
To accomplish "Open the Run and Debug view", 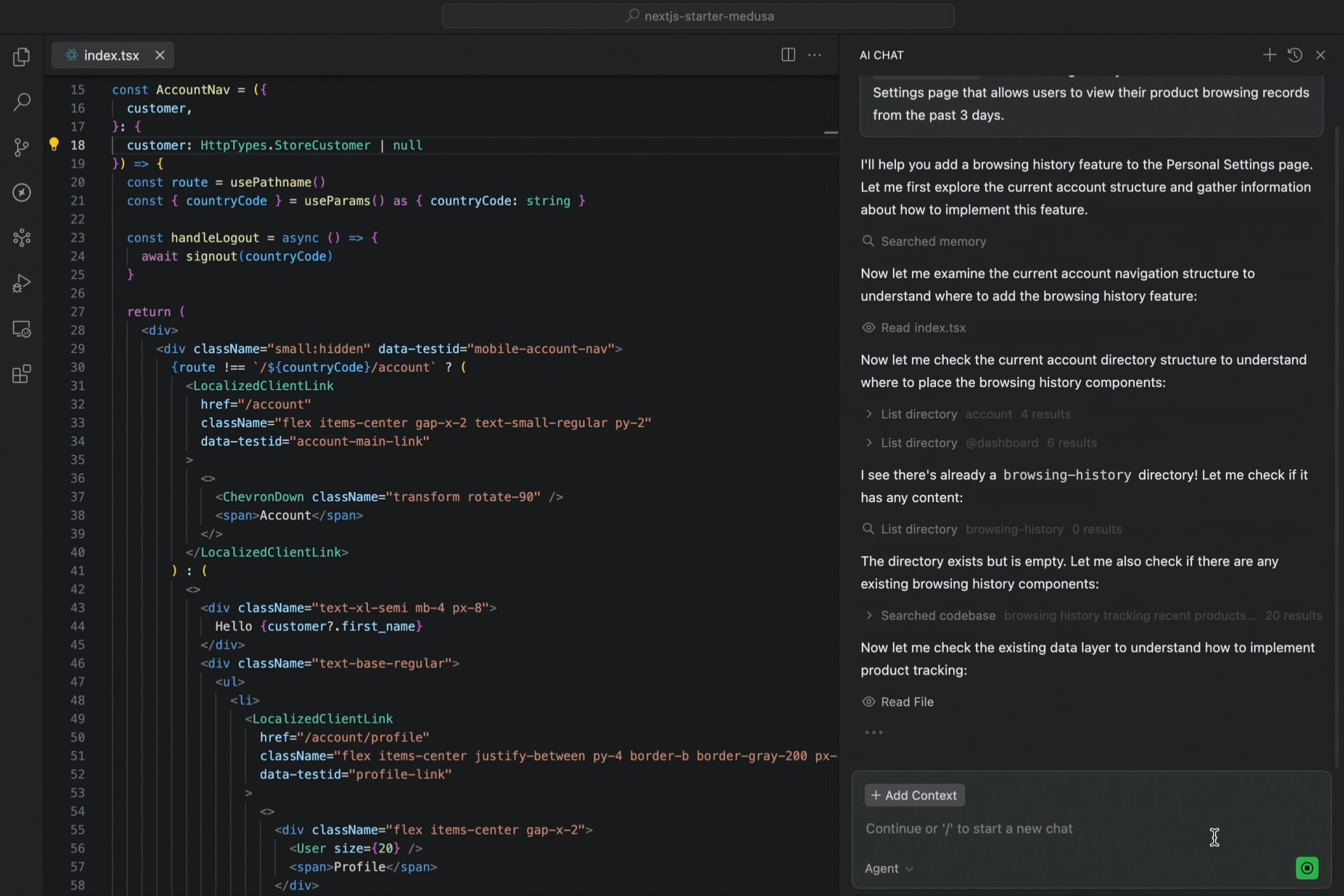I will [x=22, y=283].
